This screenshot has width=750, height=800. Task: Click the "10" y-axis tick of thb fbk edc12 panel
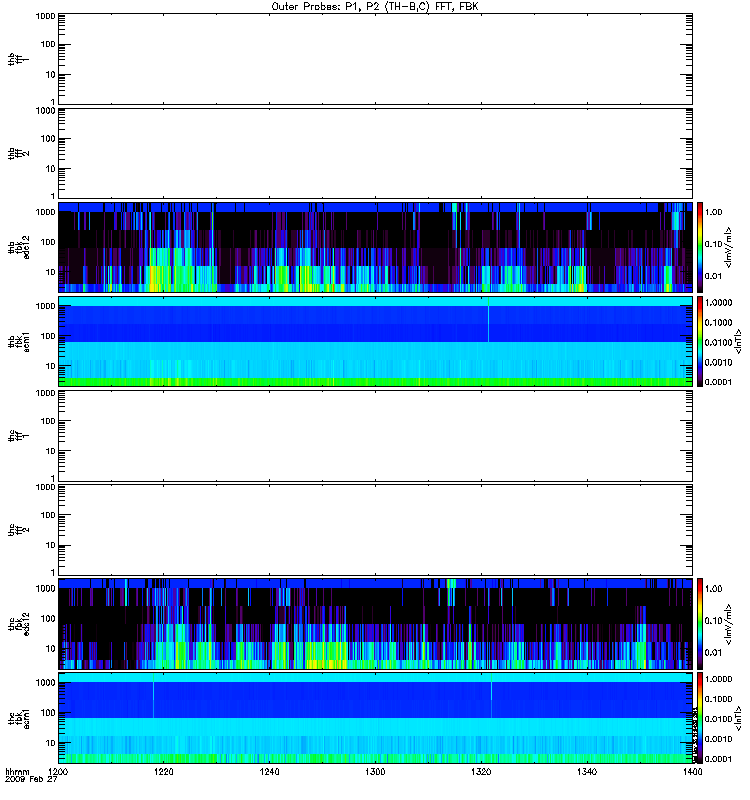pos(51,272)
